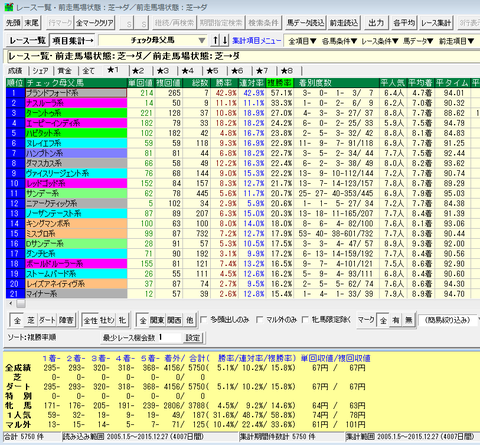480x445 pixels.
Task: Open the (簡易絞り込み) dropdown
Action: [x=448, y=320]
